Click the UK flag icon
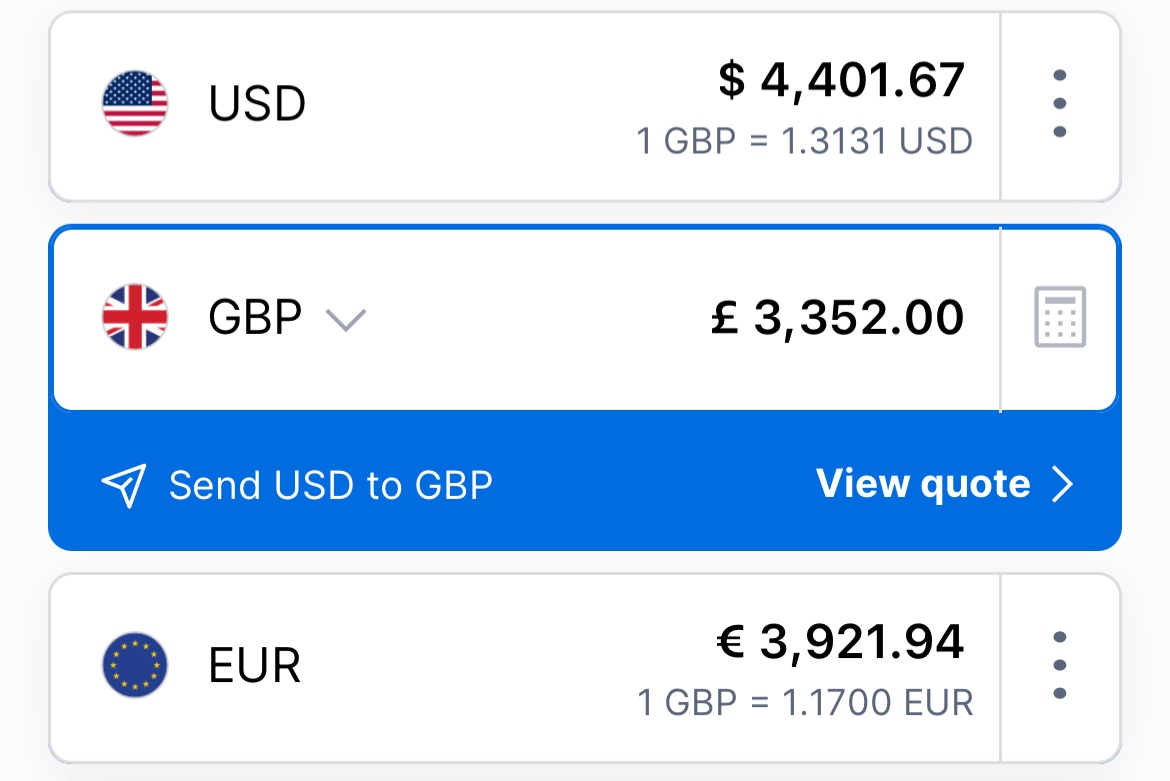This screenshot has height=781, width=1170. [135, 317]
